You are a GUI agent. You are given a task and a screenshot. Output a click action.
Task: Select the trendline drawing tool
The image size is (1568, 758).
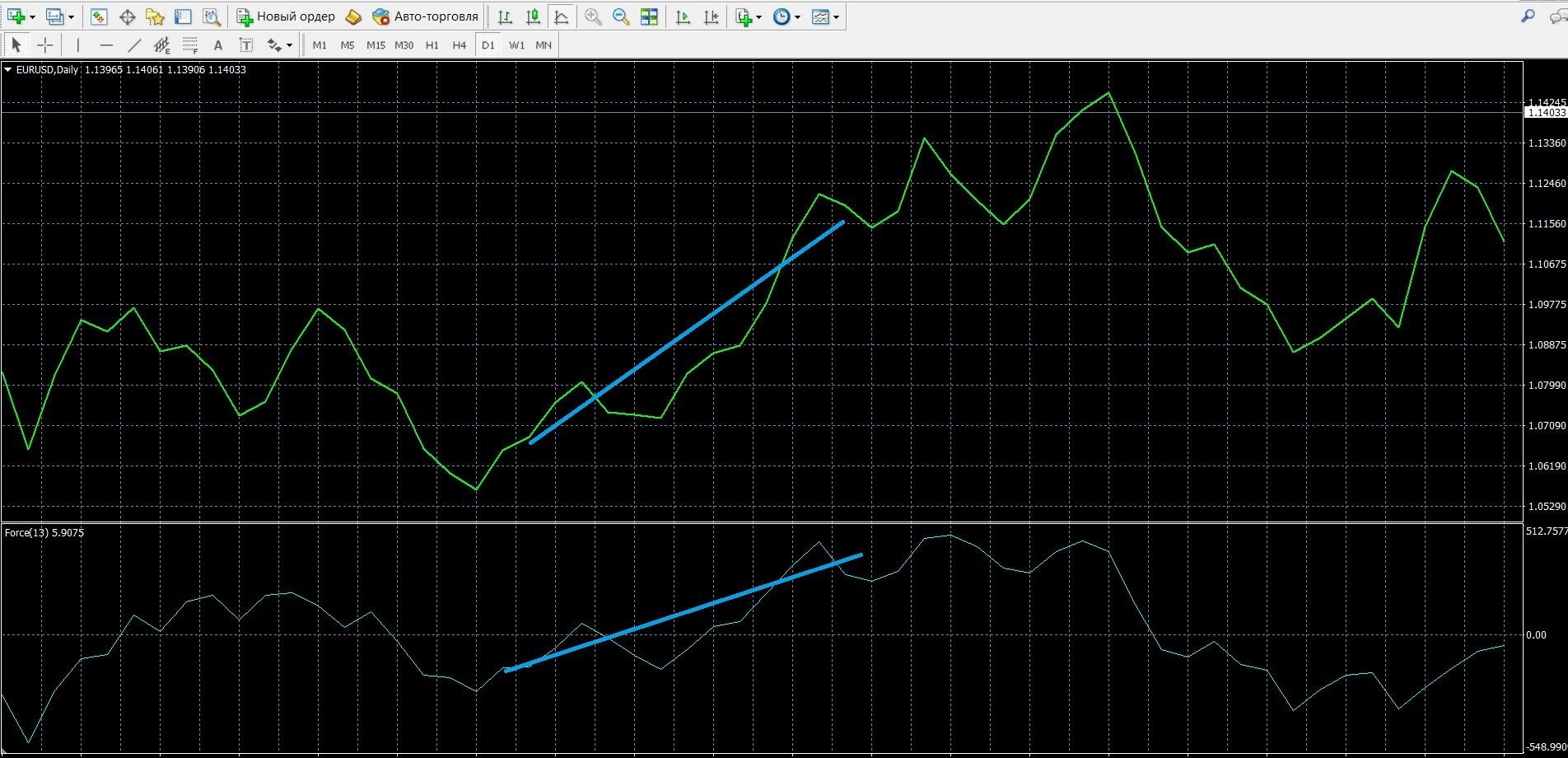coord(134,45)
